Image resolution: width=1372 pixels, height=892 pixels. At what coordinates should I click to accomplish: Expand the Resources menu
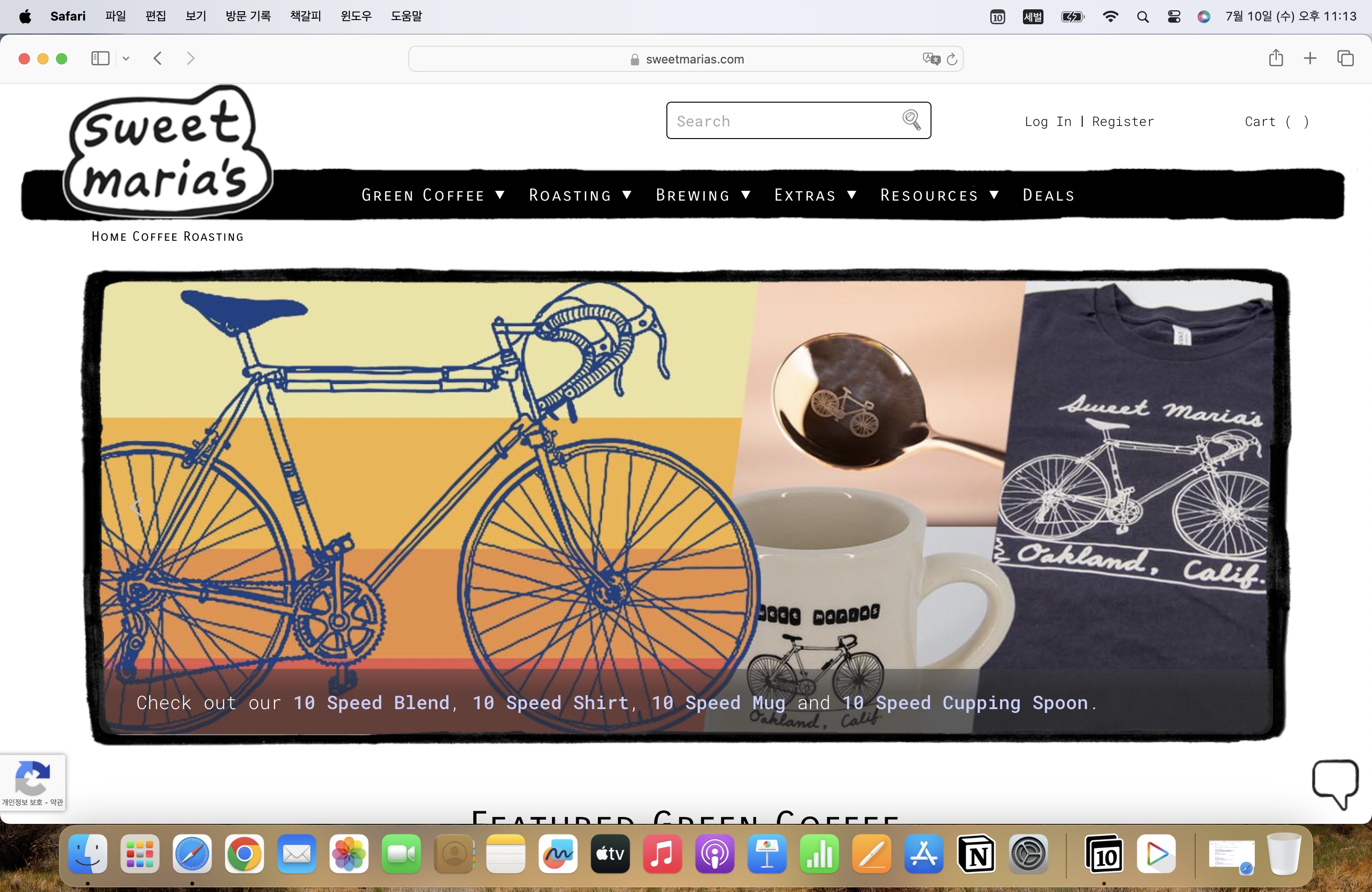click(x=939, y=195)
